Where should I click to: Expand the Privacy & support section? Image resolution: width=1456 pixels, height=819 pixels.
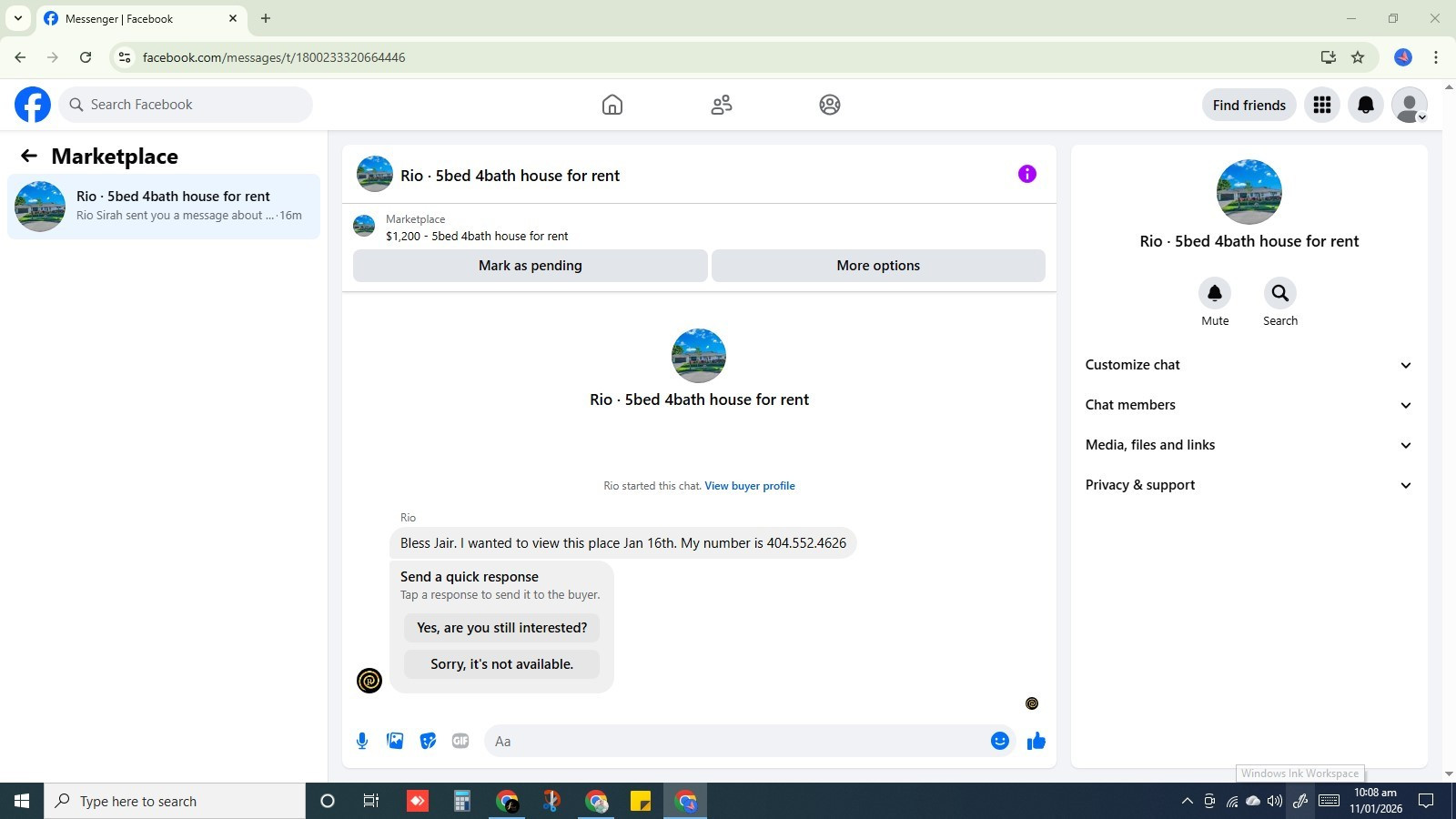coord(1249,485)
